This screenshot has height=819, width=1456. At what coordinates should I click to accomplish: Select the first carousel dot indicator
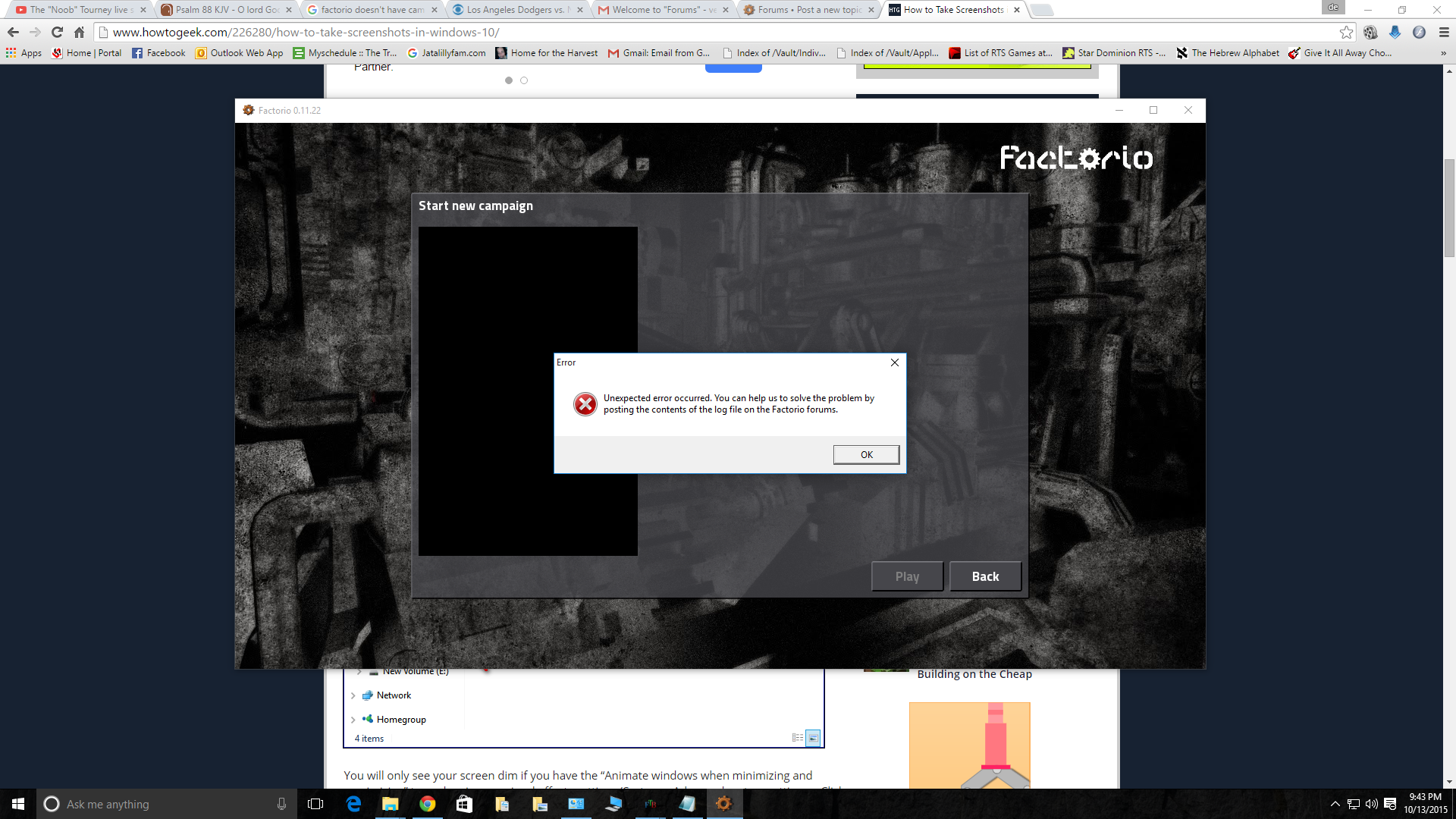click(x=509, y=80)
